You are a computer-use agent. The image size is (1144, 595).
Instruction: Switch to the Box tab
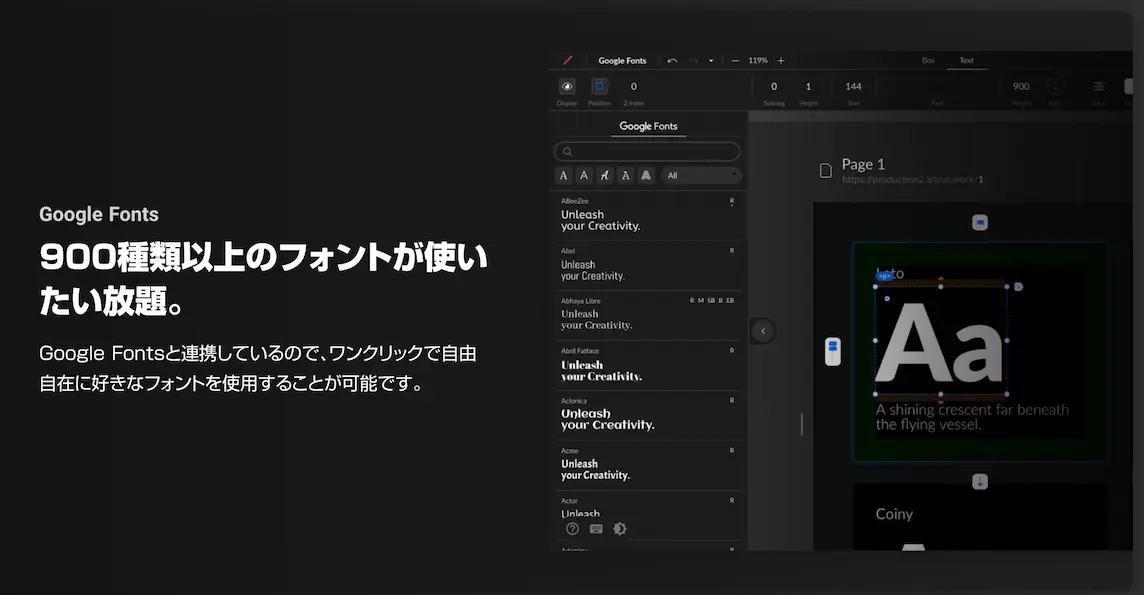click(928, 61)
